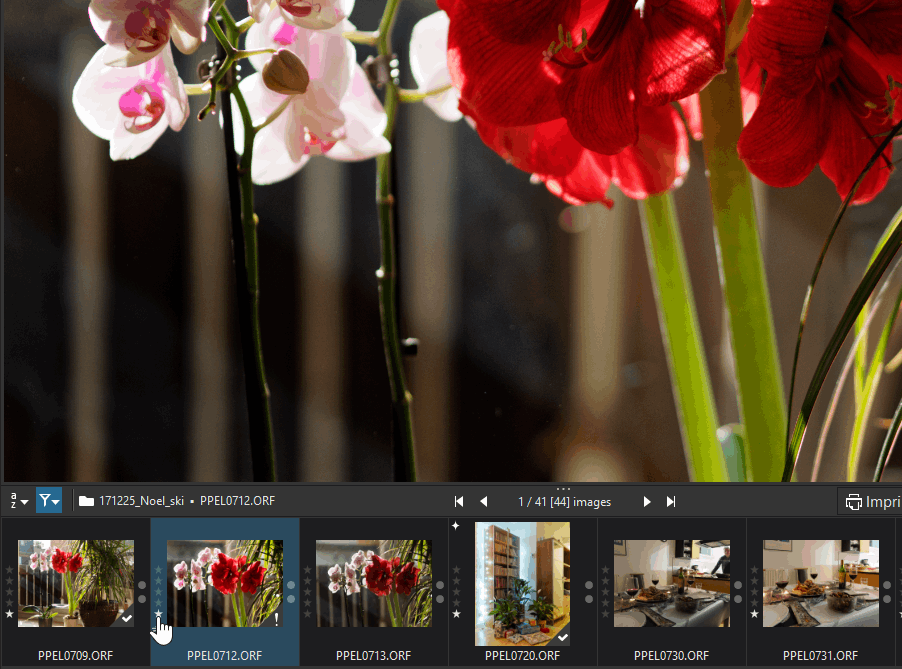
Task: Click the checkmark status badge on PPEL0720.ORF
Action: 563,637
